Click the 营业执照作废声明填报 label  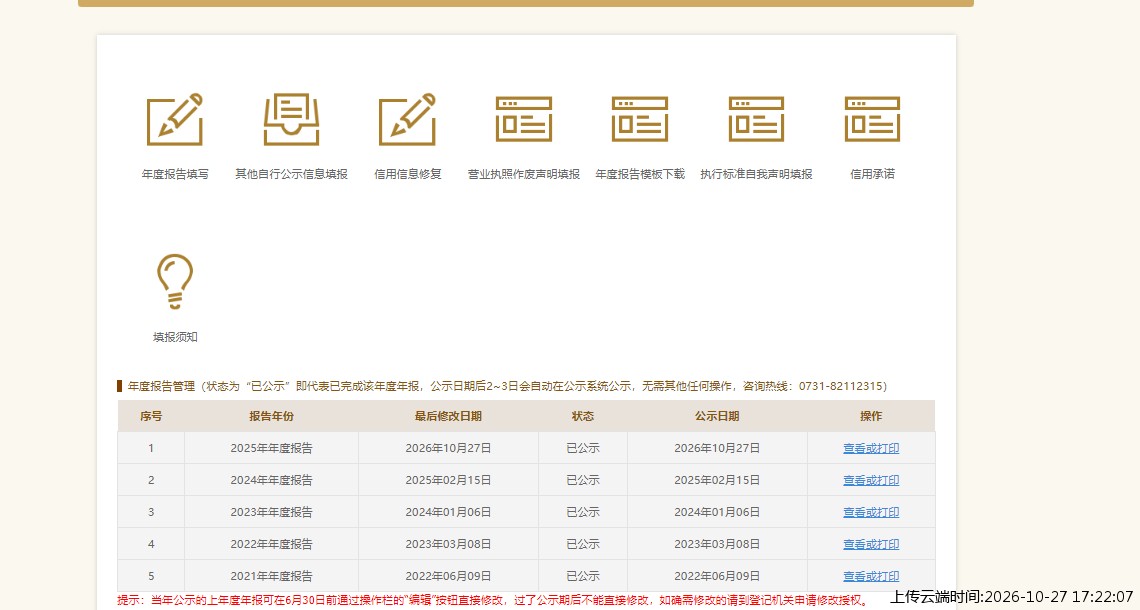(523, 174)
